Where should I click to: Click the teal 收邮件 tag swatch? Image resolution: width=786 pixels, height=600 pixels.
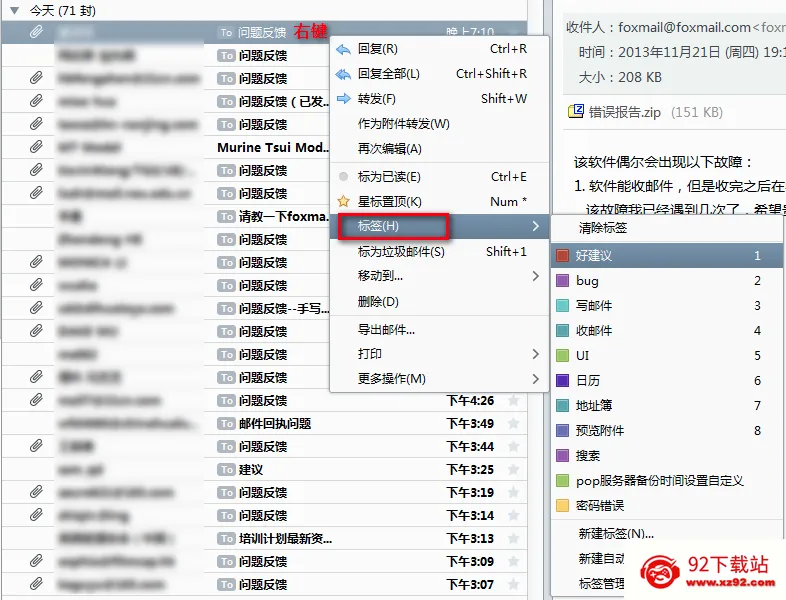click(562, 330)
